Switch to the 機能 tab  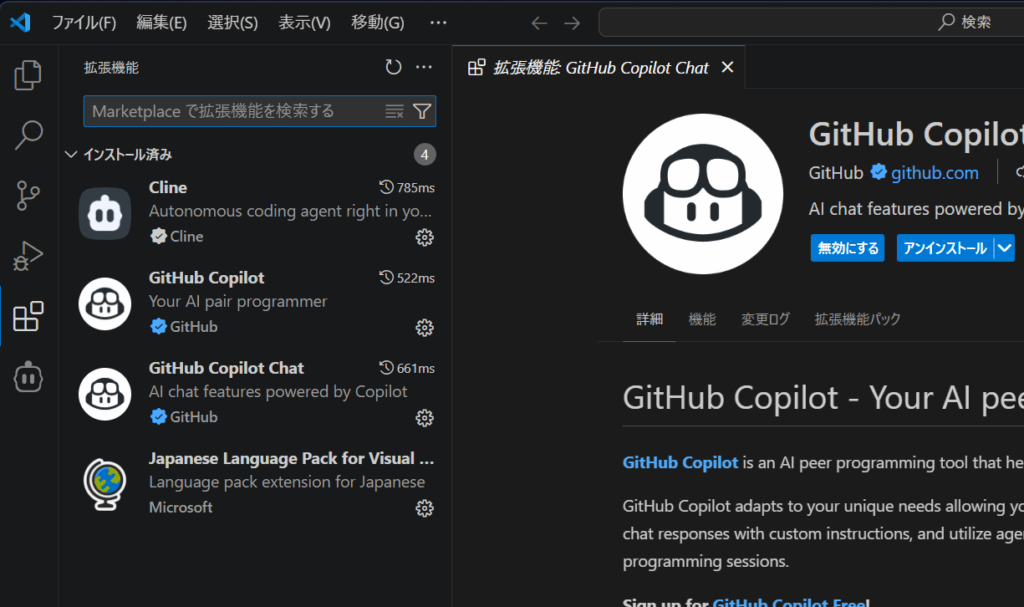pyautogui.click(x=702, y=319)
